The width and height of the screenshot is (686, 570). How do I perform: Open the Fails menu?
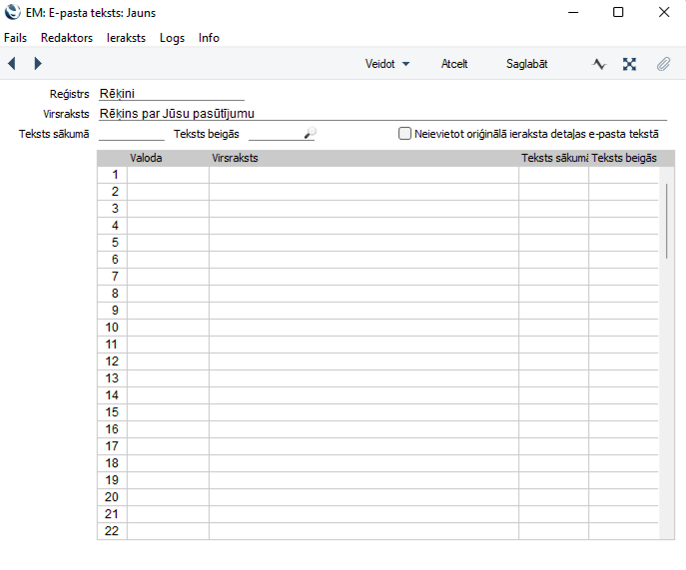coord(15,37)
